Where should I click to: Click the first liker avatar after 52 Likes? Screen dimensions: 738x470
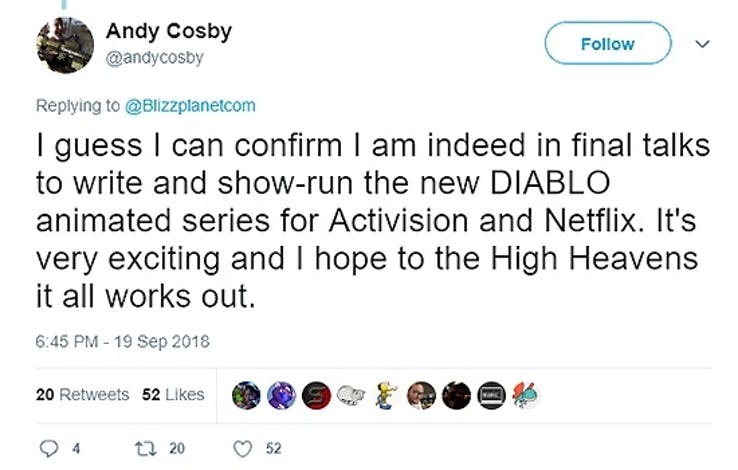pyautogui.click(x=245, y=394)
